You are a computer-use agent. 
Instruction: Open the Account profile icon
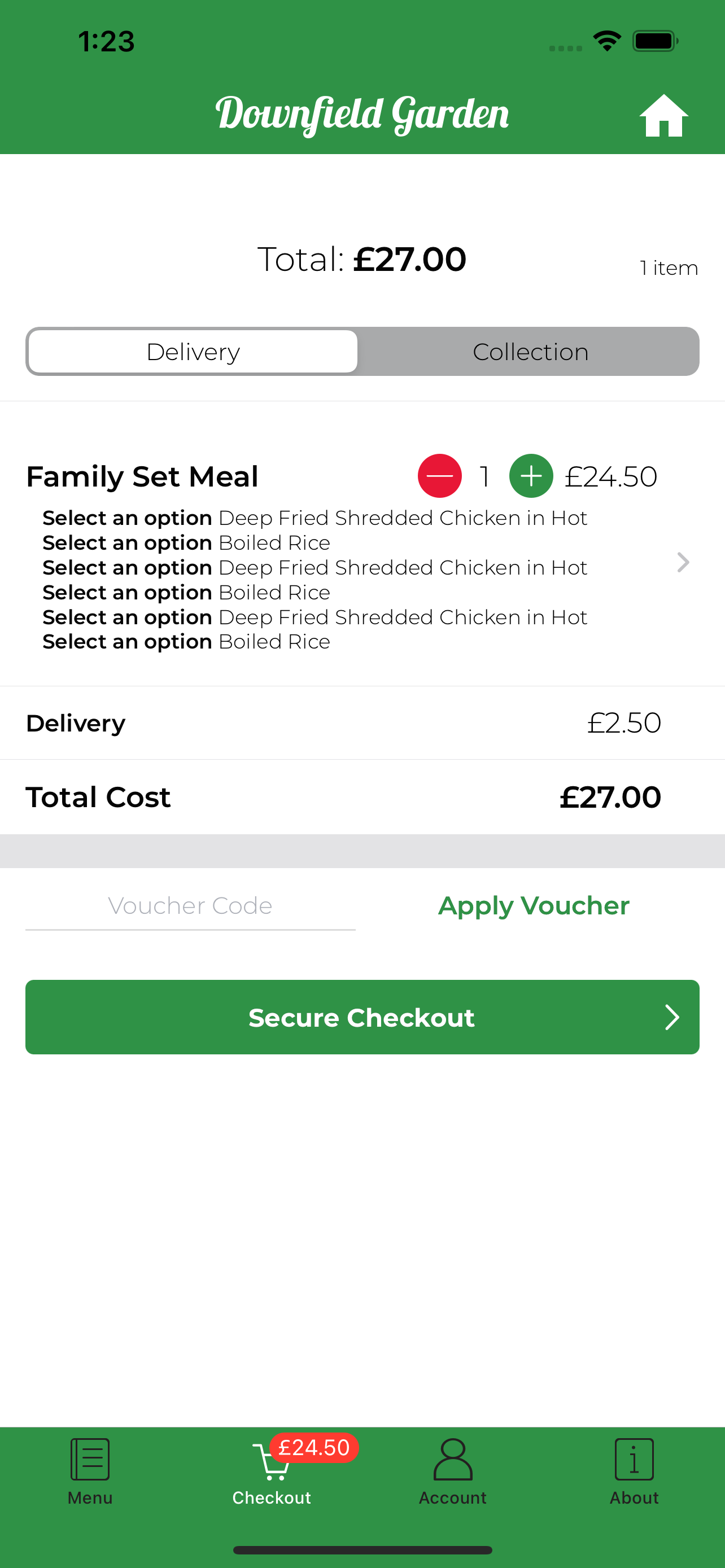pyautogui.click(x=452, y=1458)
